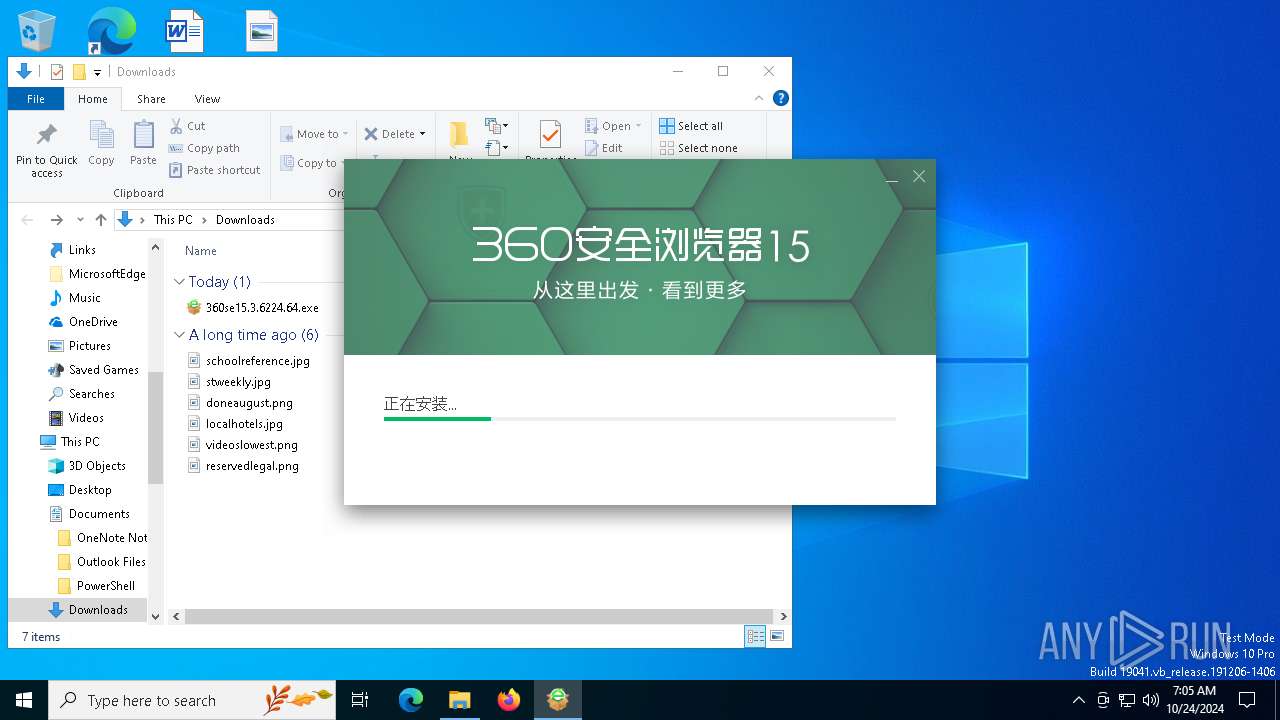
Task: Select stweekly.jpg file
Action: point(229,382)
